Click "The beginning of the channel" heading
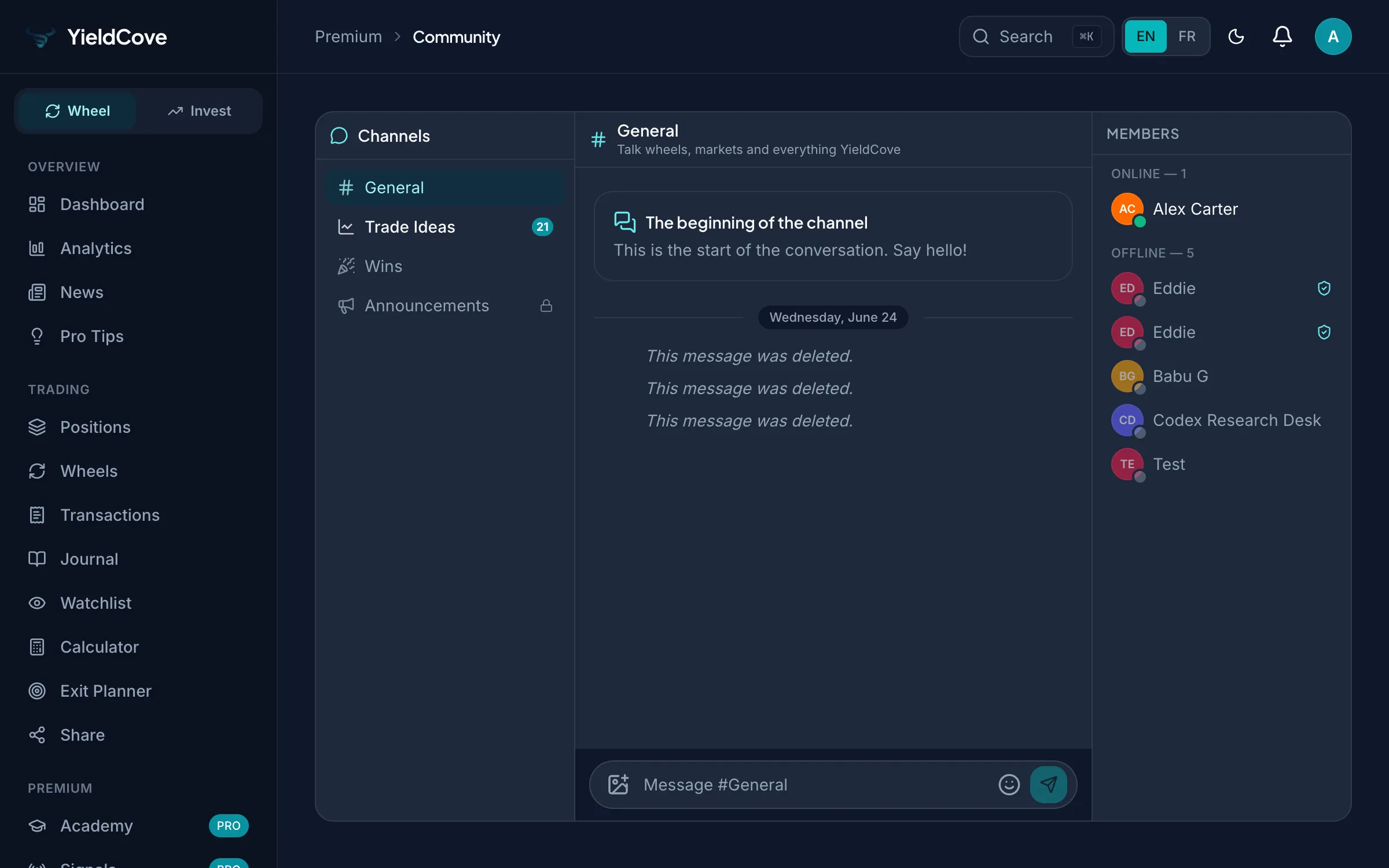The height and width of the screenshot is (868, 1389). click(x=756, y=223)
